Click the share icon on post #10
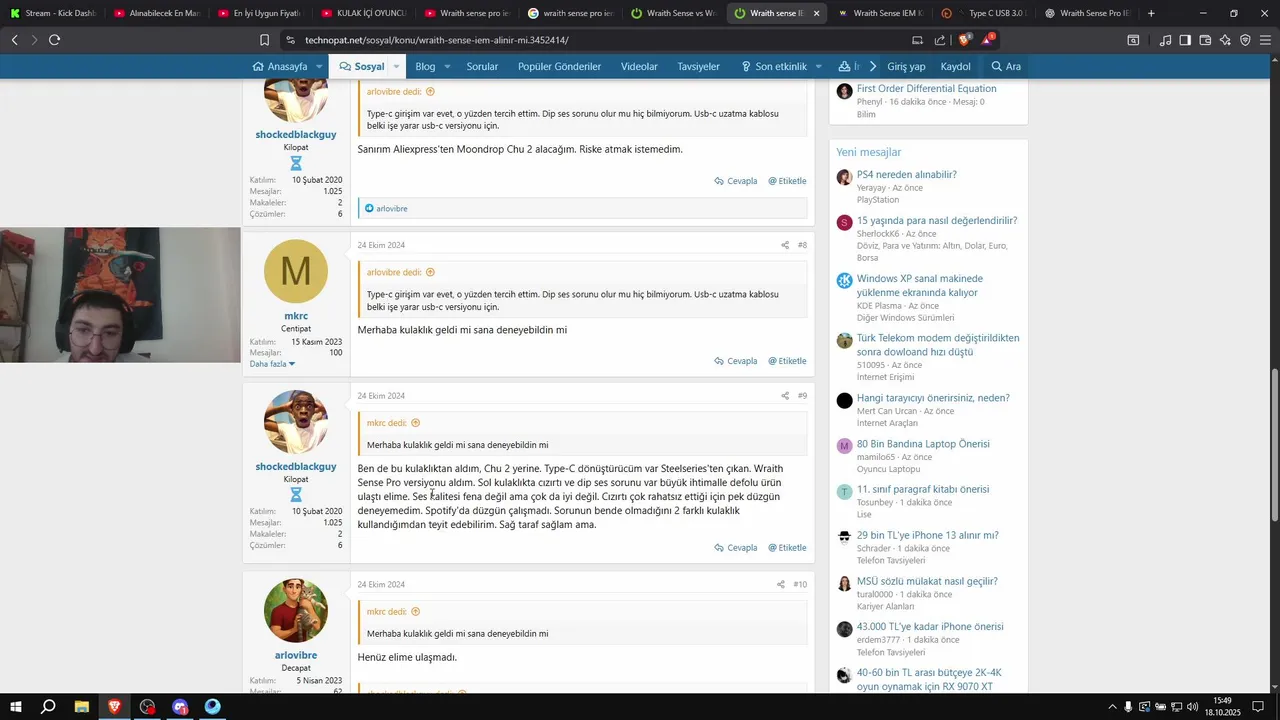1280x720 pixels. tap(781, 584)
